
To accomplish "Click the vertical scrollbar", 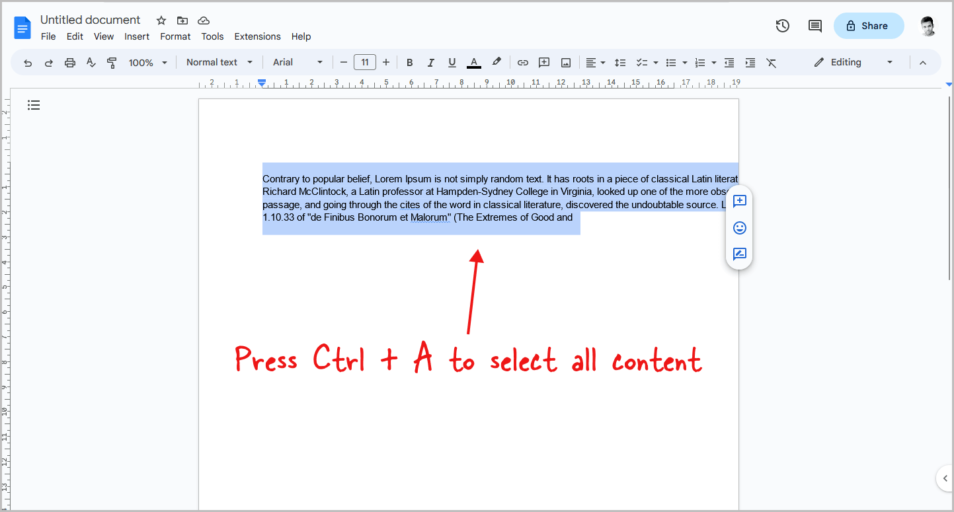I will coord(949,189).
